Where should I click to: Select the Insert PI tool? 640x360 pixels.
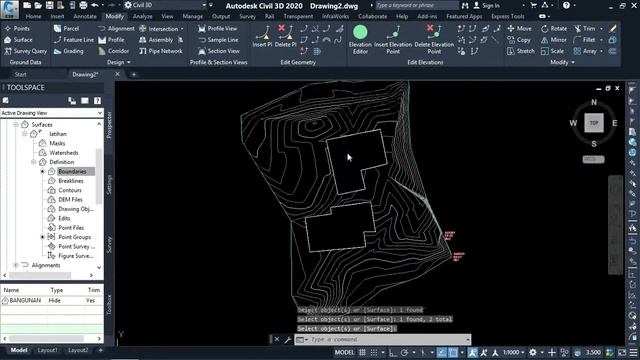click(x=262, y=36)
